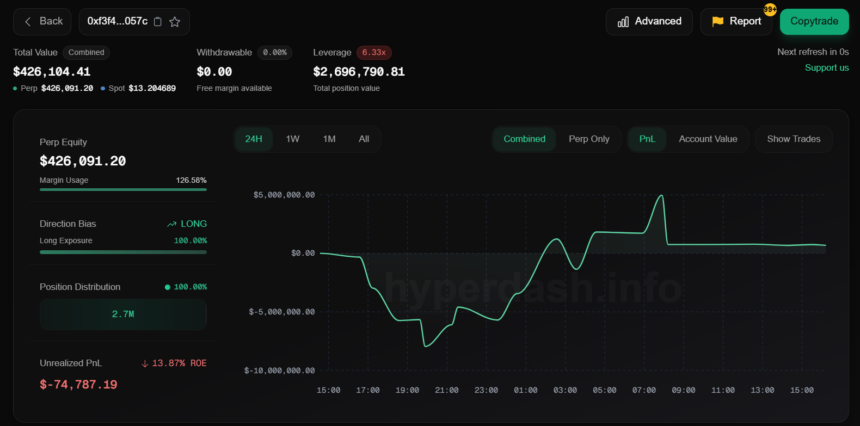The height and width of the screenshot is (426, 860).
Task: Click the Back arrow button
Action: [28, 21]
